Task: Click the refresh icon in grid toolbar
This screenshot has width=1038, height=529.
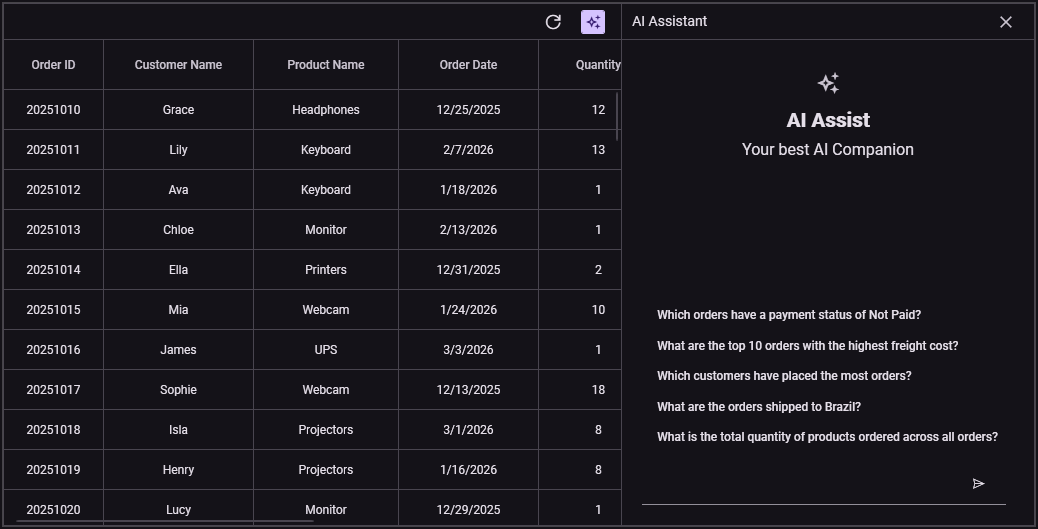Action: point(553,22)
